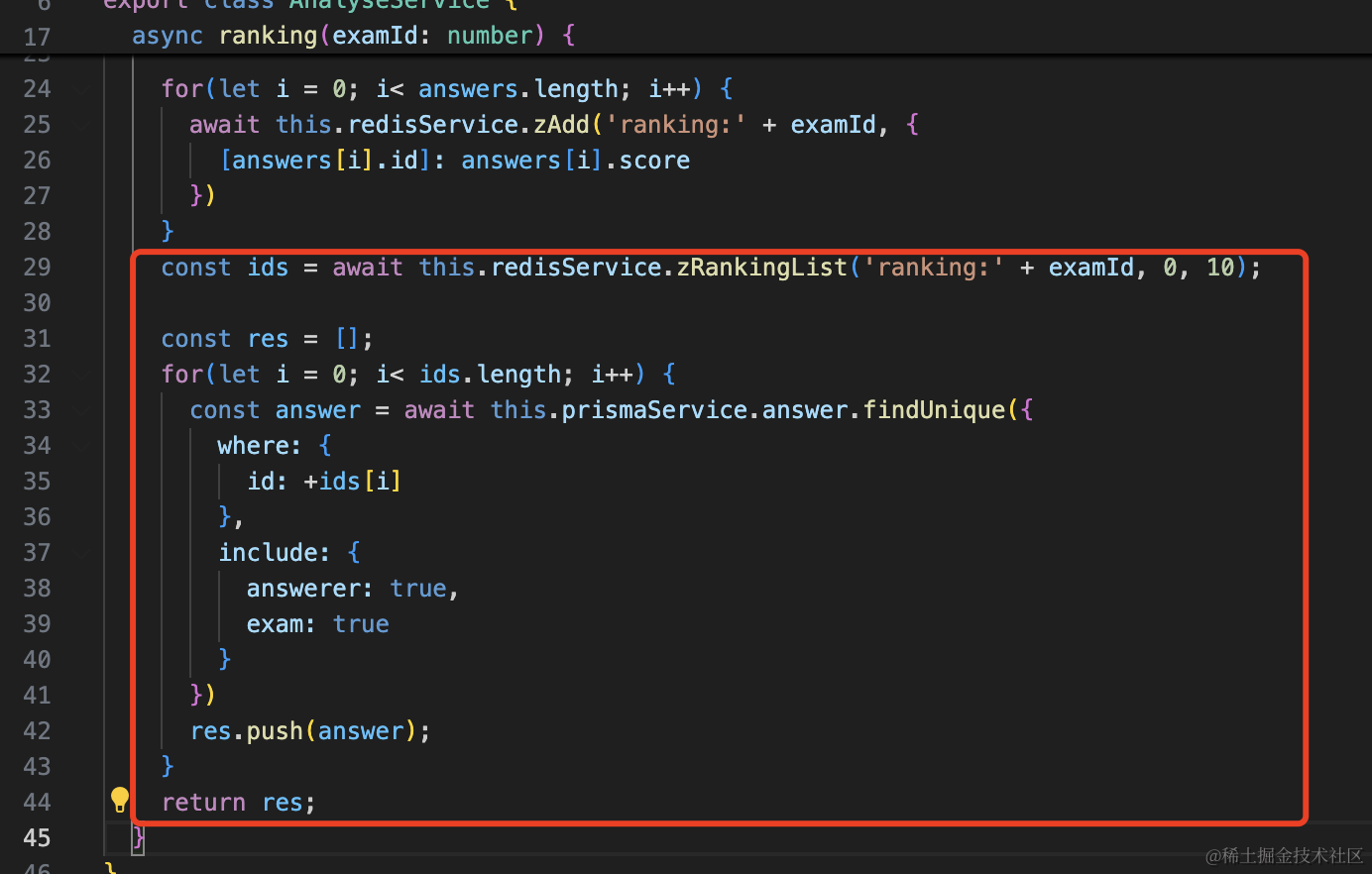Click the closing brace on line 45

click(x=139, y=838)
